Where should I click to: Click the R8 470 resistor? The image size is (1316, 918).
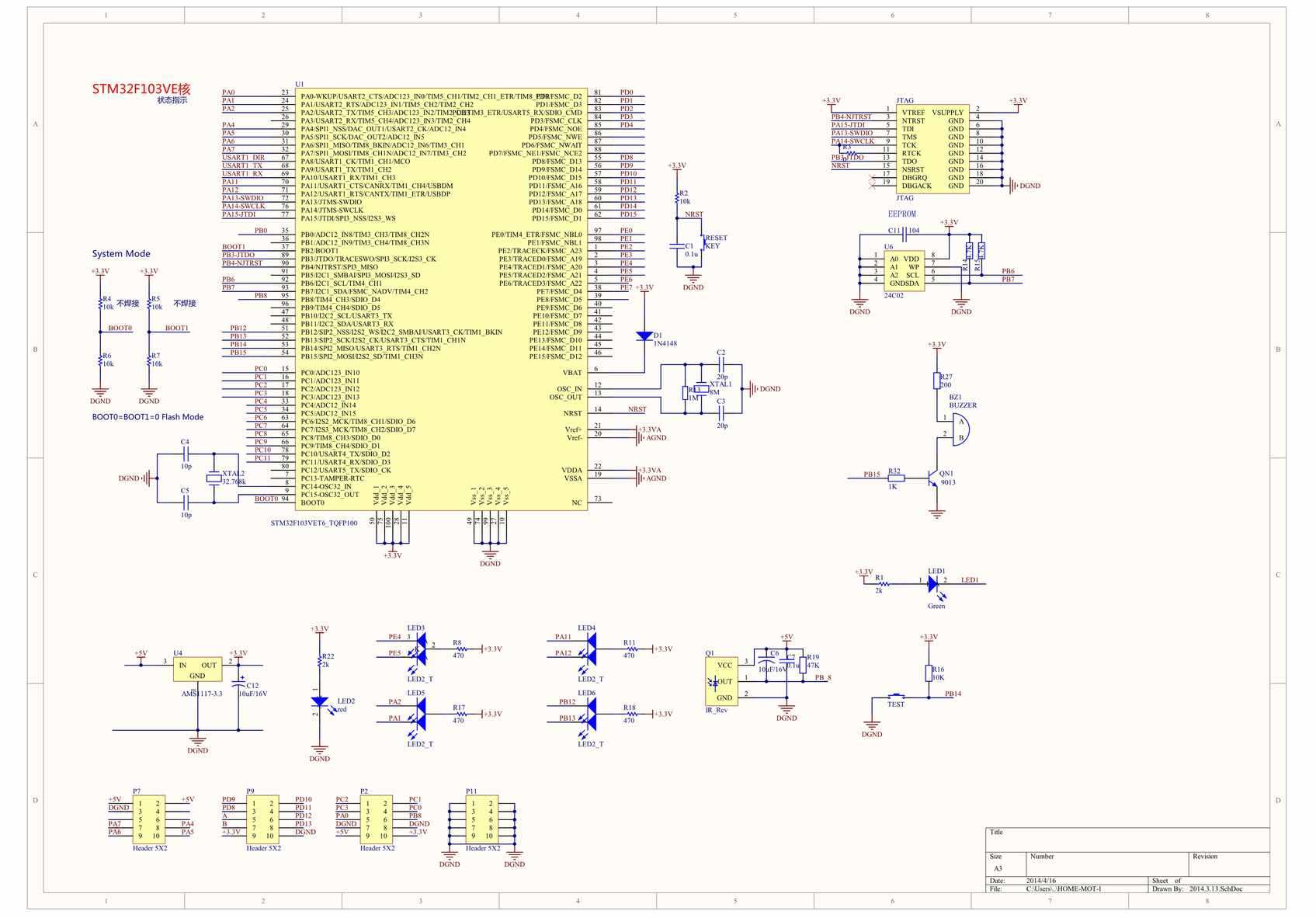[461, 649]
